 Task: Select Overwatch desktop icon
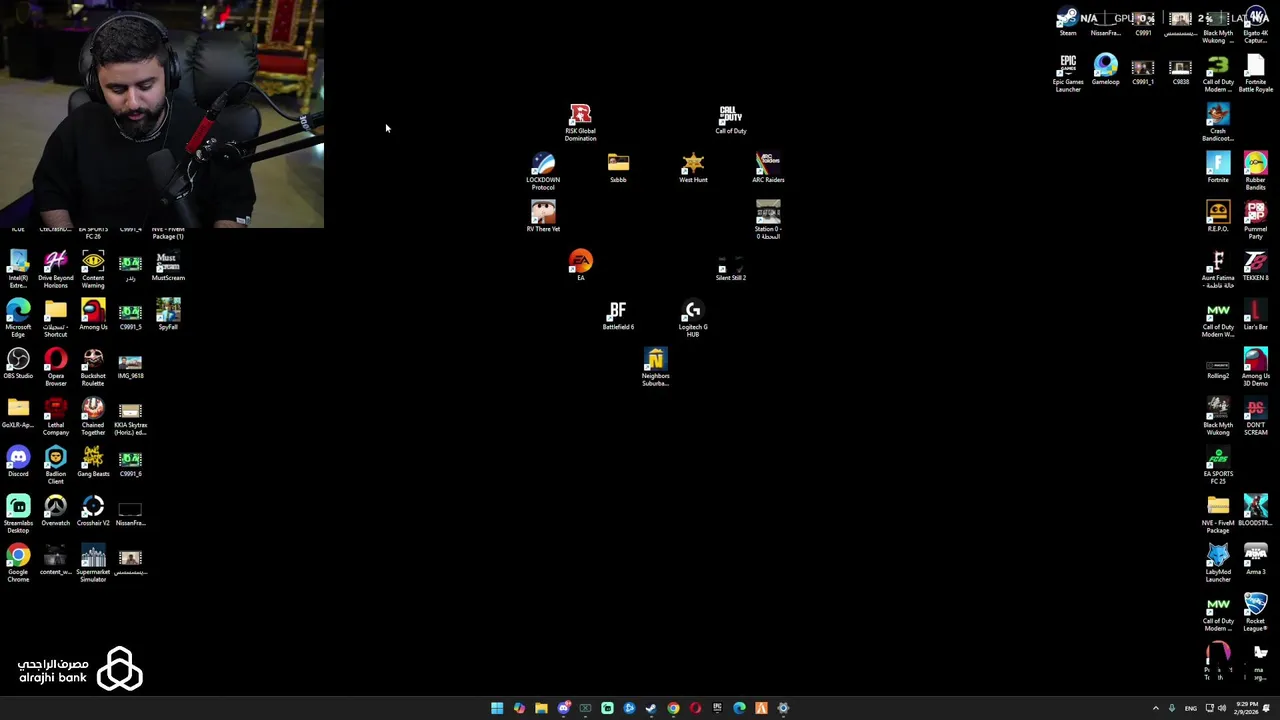click(55, 510)
